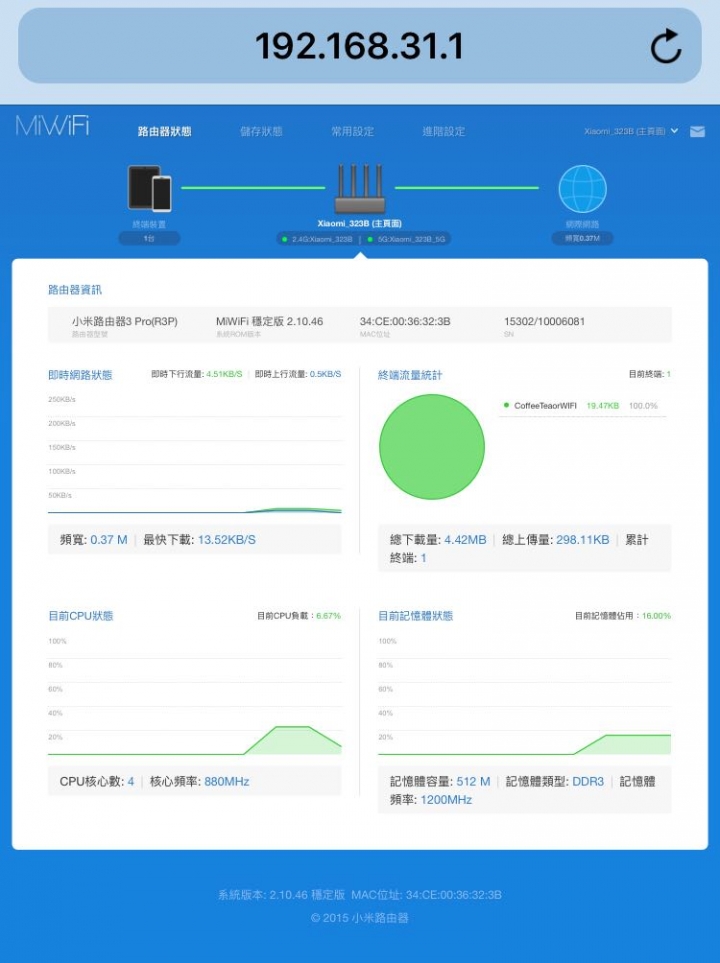The width and height of the screenshot is (720, 963).
Task: Go to the 進階設定 tab
Action: (x=444, y=131)
